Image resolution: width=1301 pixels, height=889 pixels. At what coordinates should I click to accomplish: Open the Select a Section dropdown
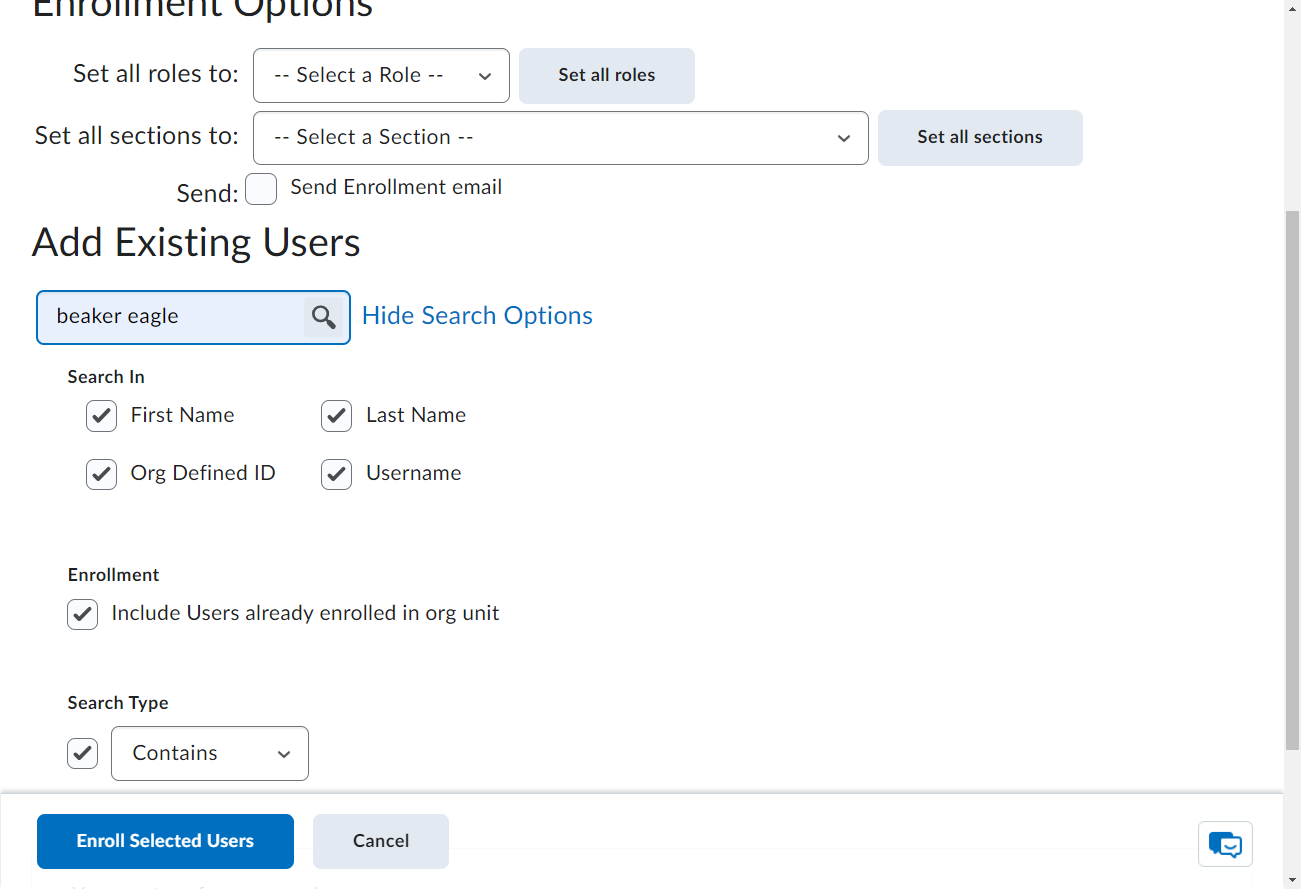pos(561,138)
